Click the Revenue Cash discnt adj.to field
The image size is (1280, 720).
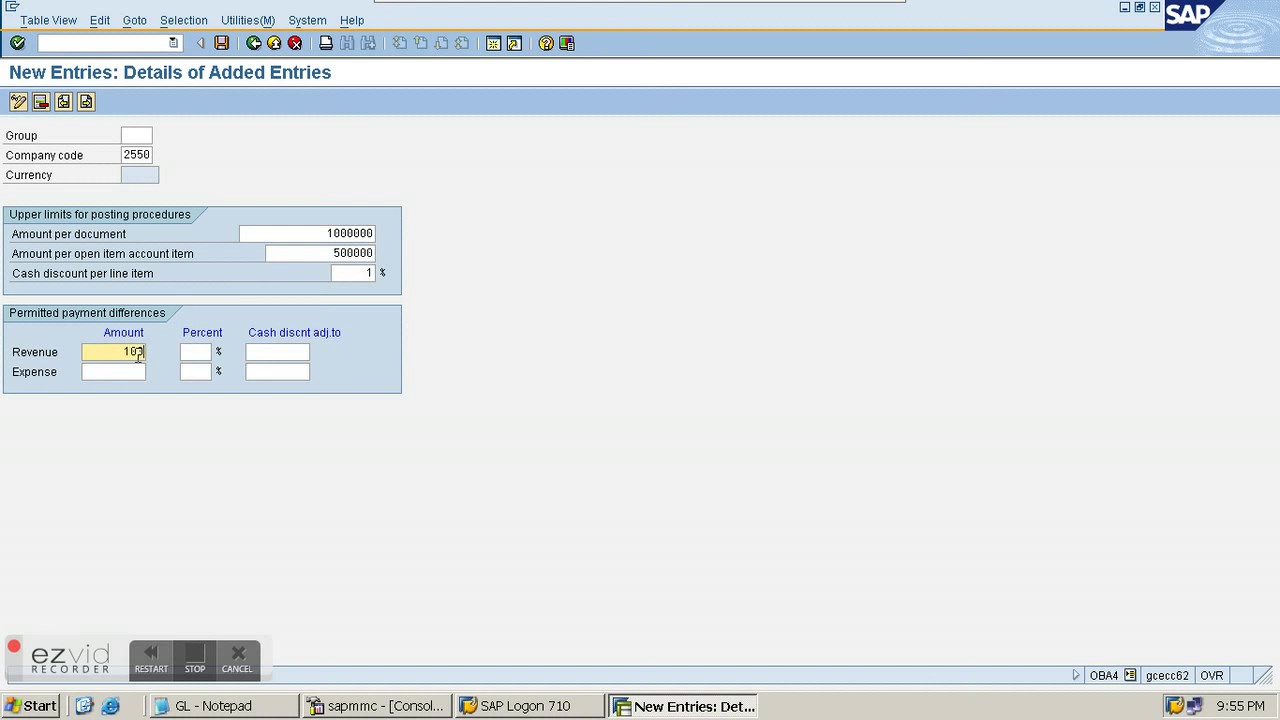[x=277, y=352]
